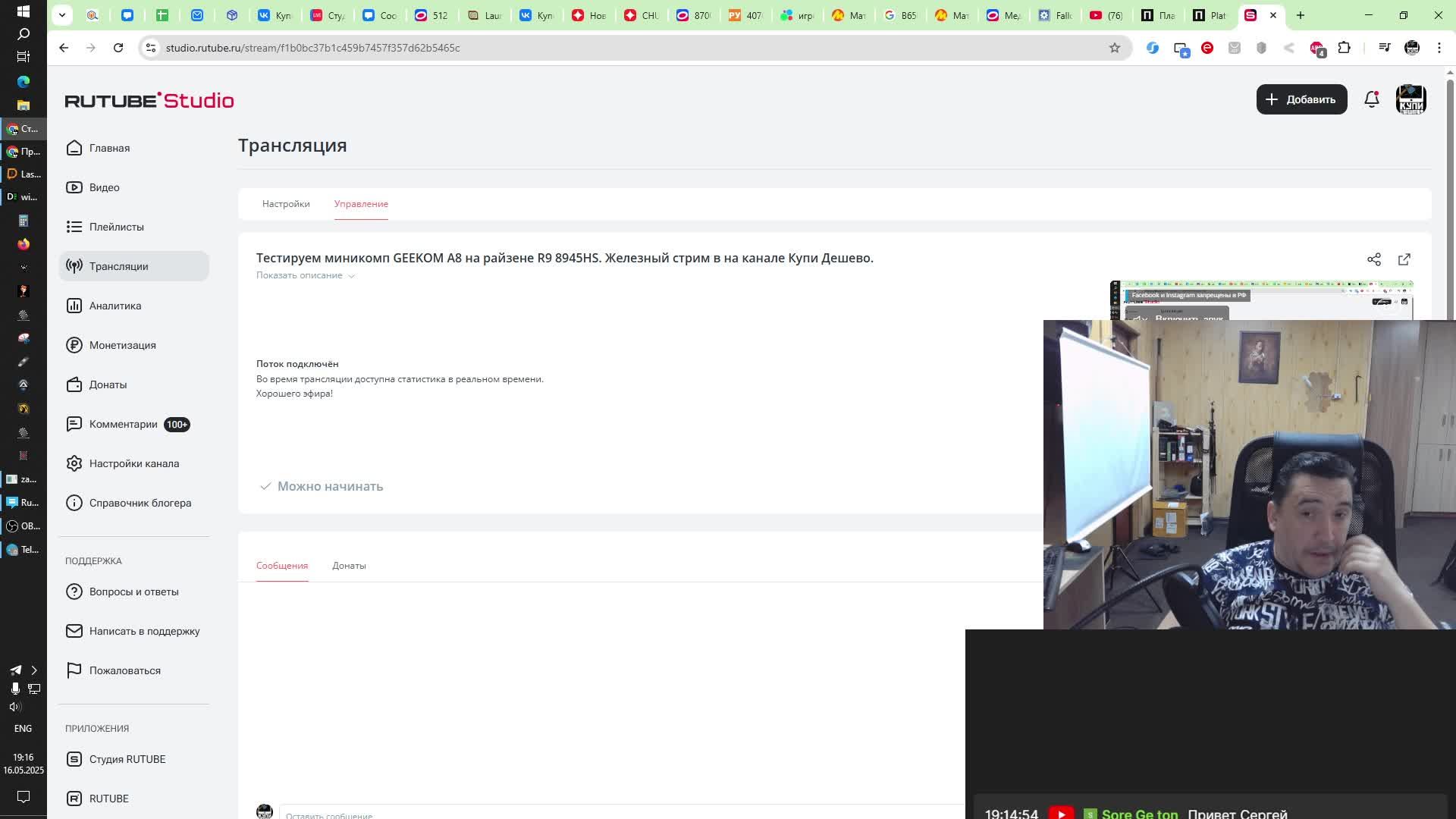The height and width of the screenshot is (819, 1456).
Task: Click the share stream icon
Action: 1373,259
